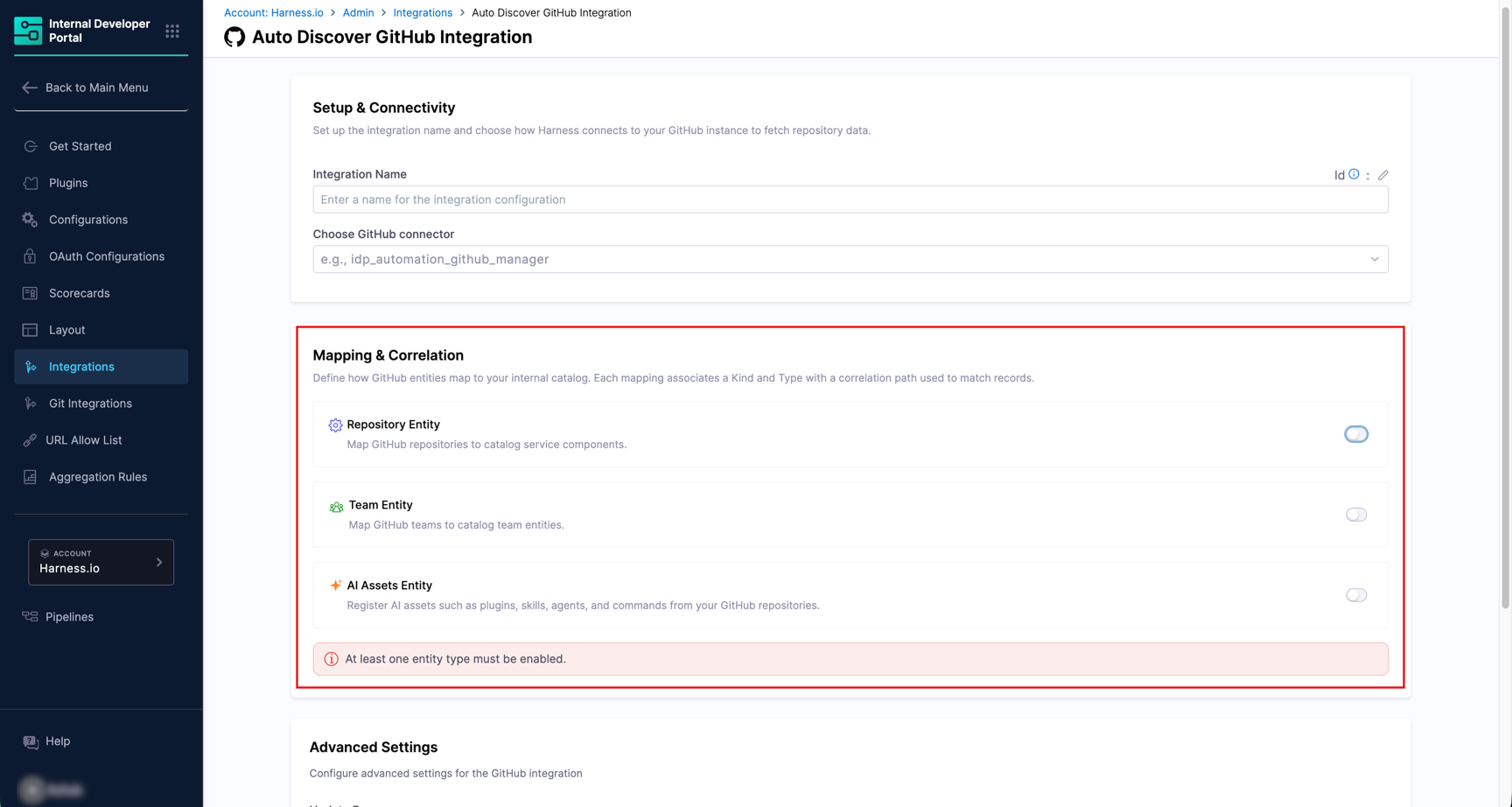
Task: Click the Harness Internal Developer Portal logo
Action: [x=28, y=31]
